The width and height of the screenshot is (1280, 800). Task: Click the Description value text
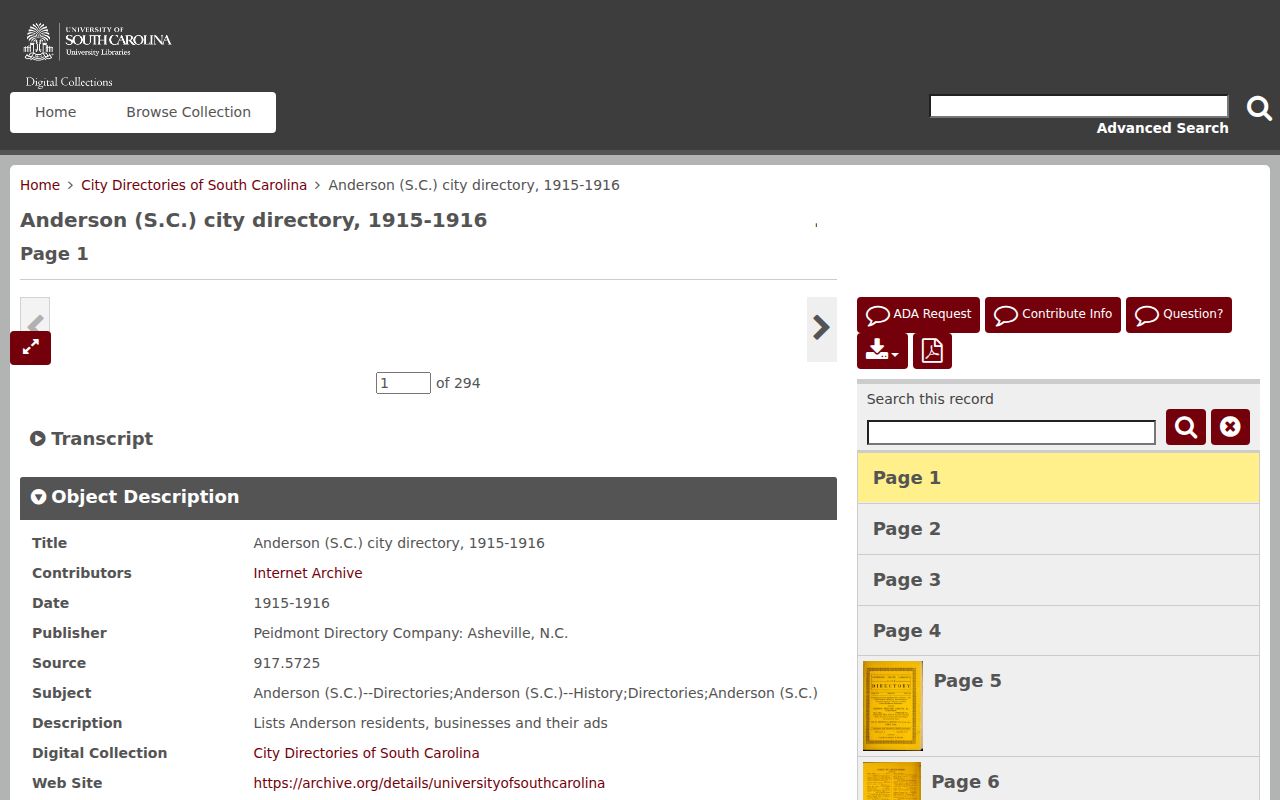[x=430, y=723]
